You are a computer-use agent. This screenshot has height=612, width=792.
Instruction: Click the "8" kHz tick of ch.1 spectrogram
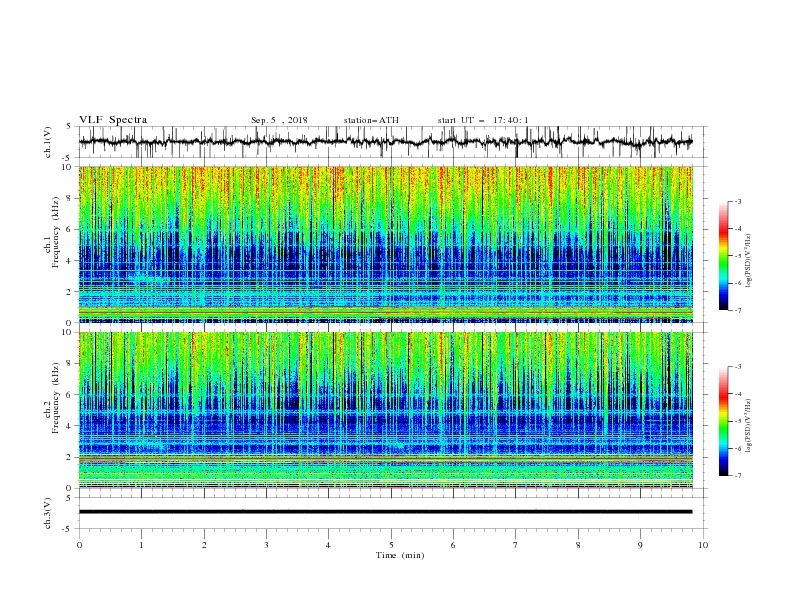(x=71, y=198)
